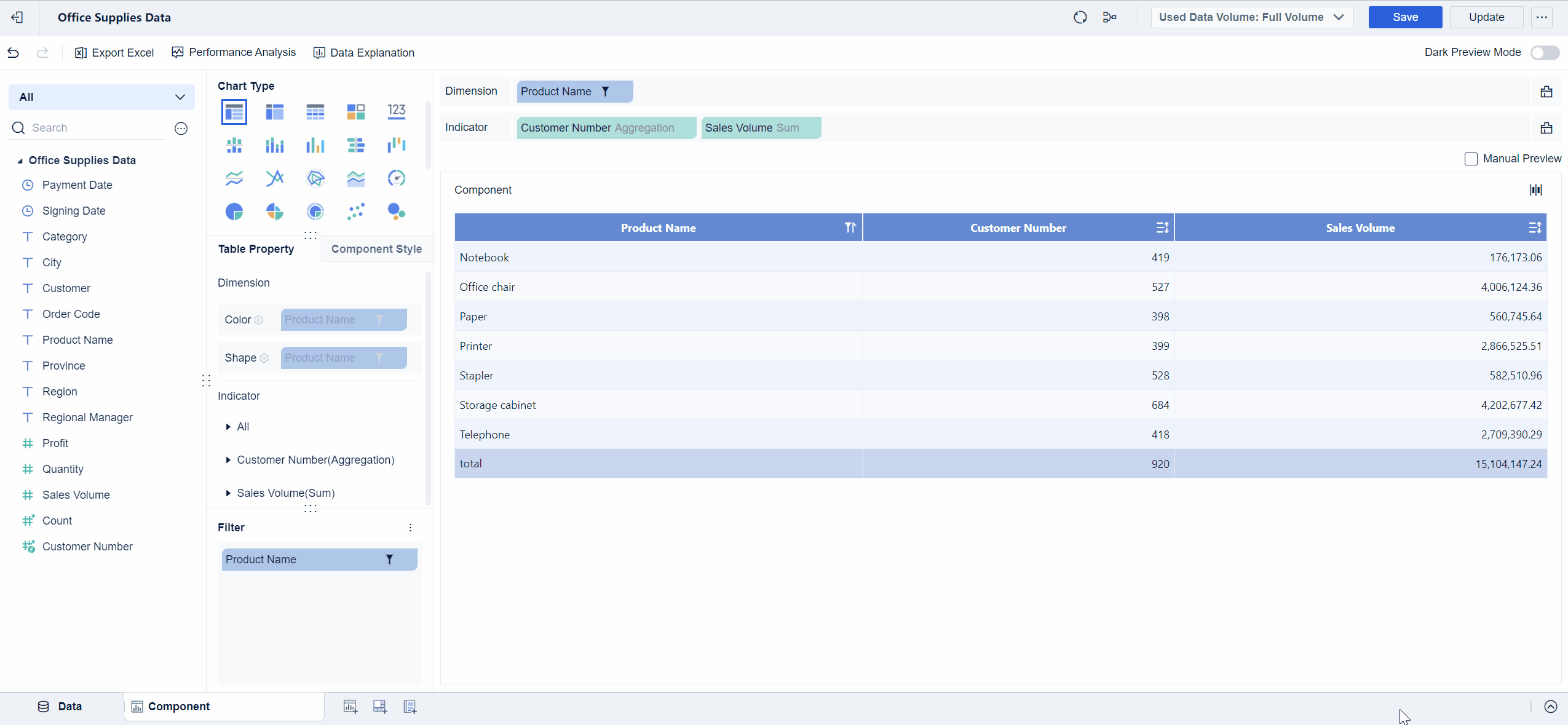Select the pie chart type icon
This screenshot has width=1568, height=725.
pos(234,212)
